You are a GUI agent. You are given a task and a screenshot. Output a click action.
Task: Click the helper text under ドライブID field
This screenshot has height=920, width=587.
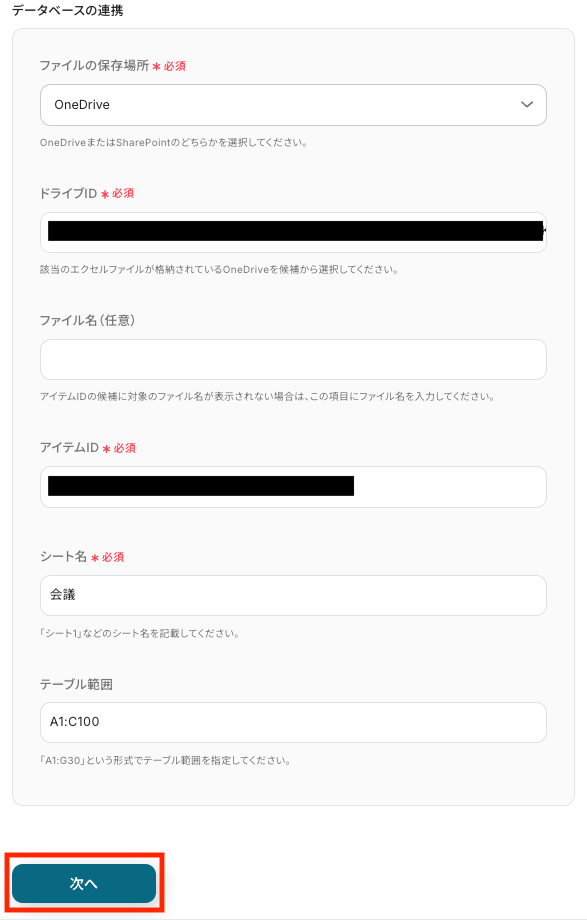[219, 270]
